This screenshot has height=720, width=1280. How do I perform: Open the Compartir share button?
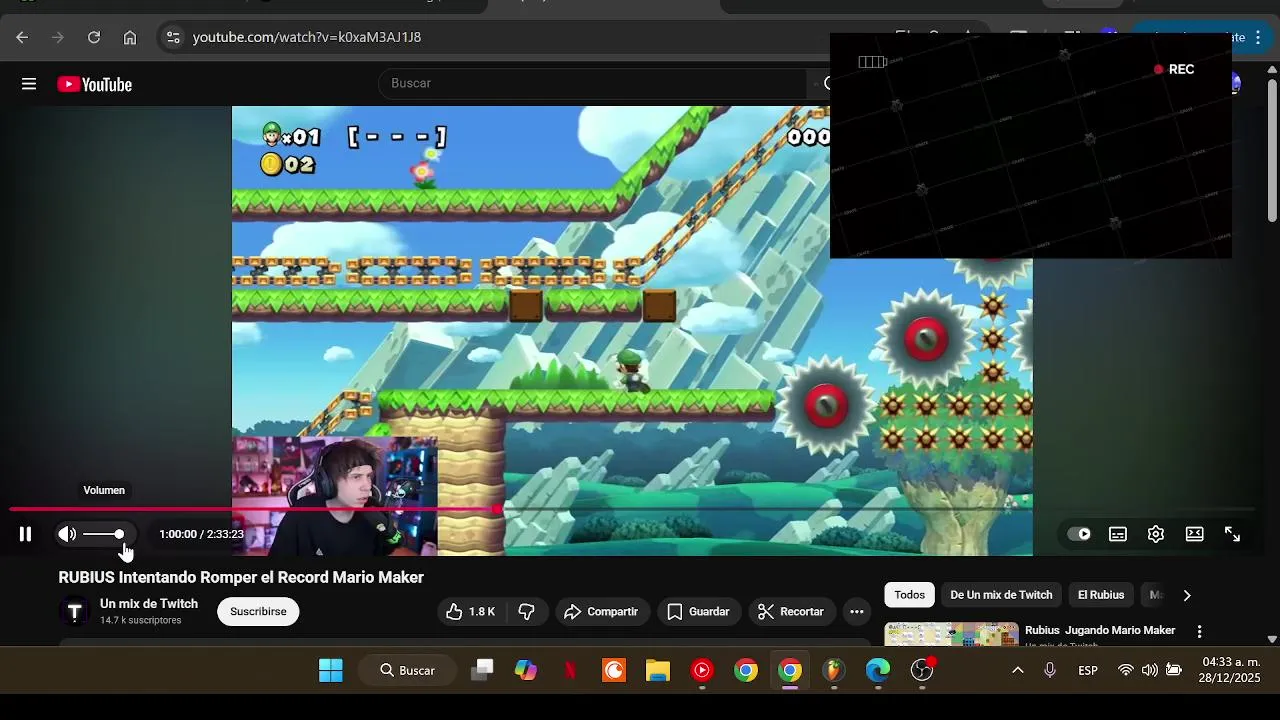(600, 611)
